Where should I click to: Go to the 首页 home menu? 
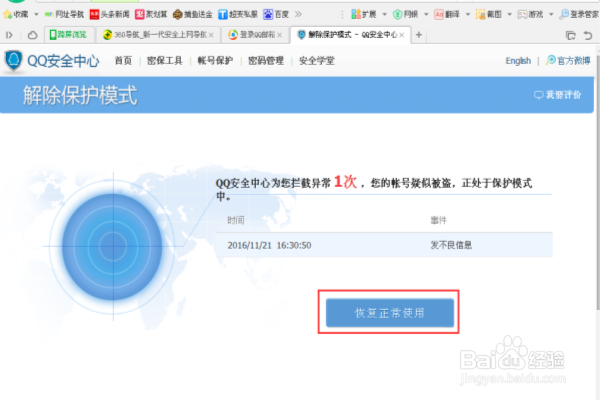click(x=123, y=61)
